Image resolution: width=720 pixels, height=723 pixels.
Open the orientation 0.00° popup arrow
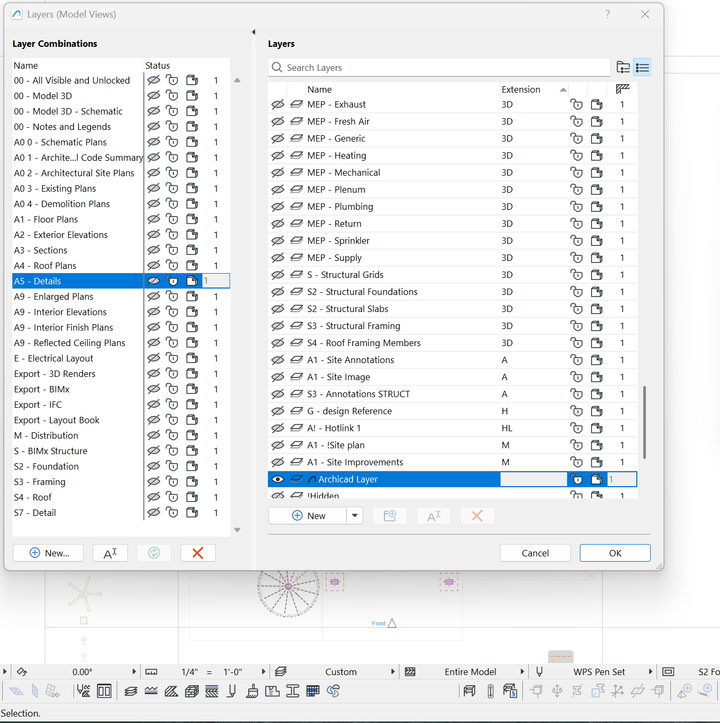tap(134, 671)
